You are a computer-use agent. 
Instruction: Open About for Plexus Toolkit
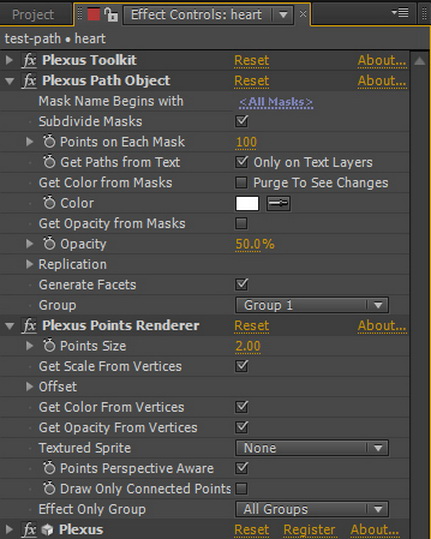[x=382, y=60]
